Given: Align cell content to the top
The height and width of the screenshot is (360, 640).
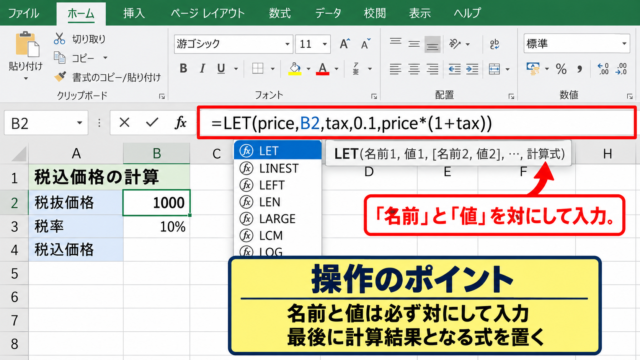Looking at the screenshot, I should point(395,43).
